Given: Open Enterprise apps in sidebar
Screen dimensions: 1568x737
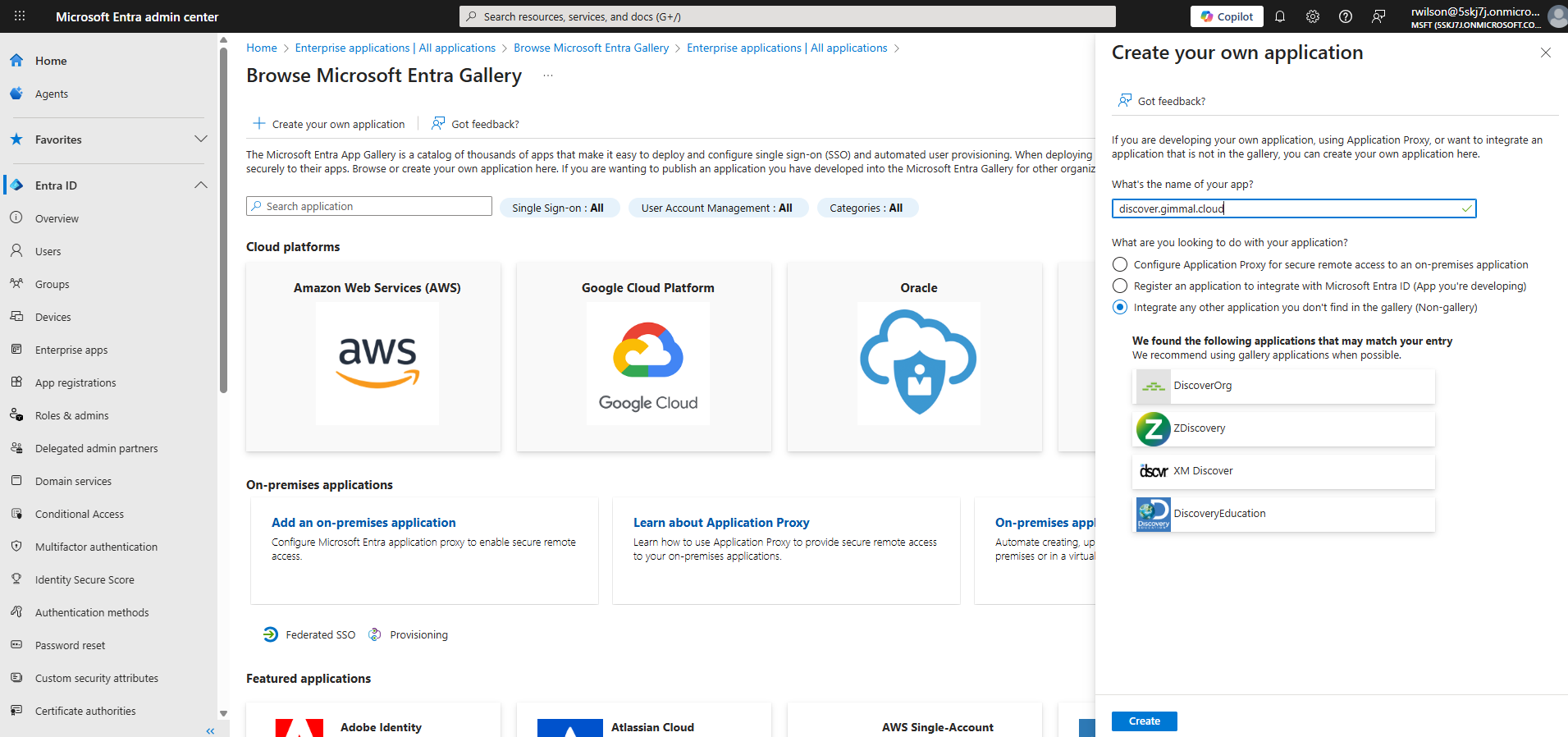Looking at the screenshot, I should [71, 350].
